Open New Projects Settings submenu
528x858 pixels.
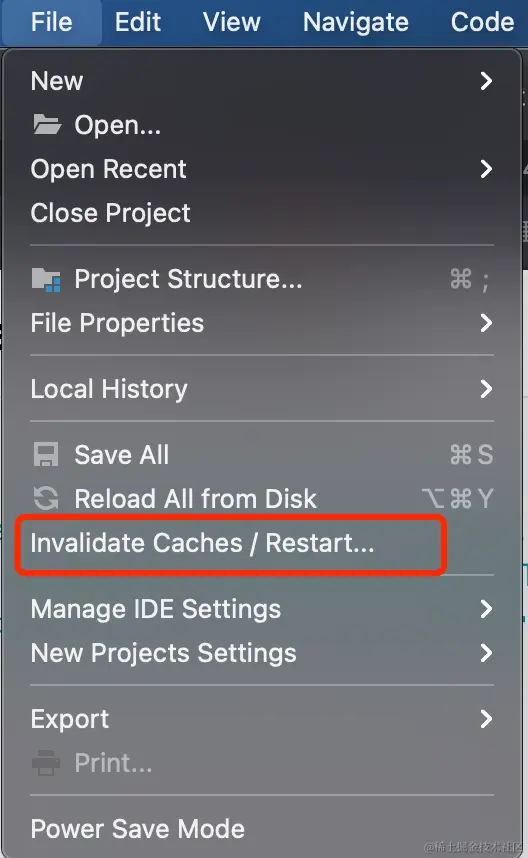[x=263, y=653]
